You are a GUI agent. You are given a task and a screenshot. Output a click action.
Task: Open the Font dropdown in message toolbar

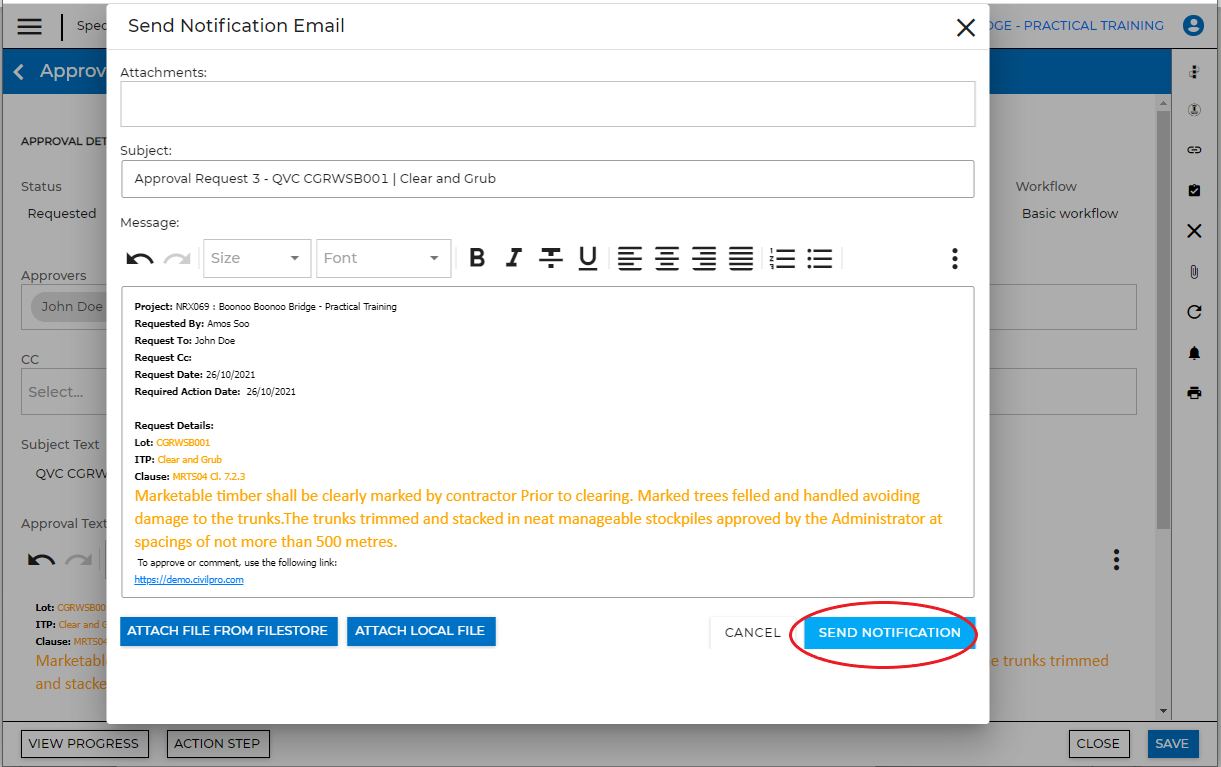(384, 258)
